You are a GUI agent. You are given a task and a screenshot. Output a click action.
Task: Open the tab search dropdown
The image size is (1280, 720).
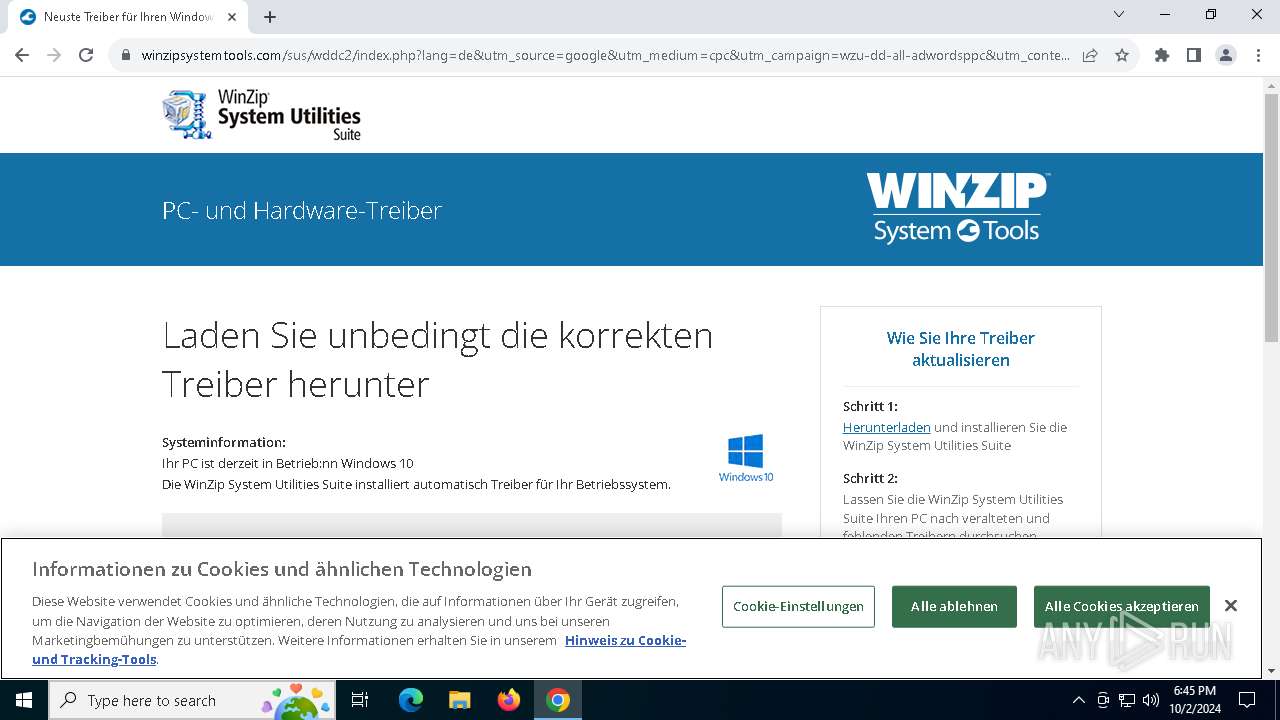coord(1119,14)
